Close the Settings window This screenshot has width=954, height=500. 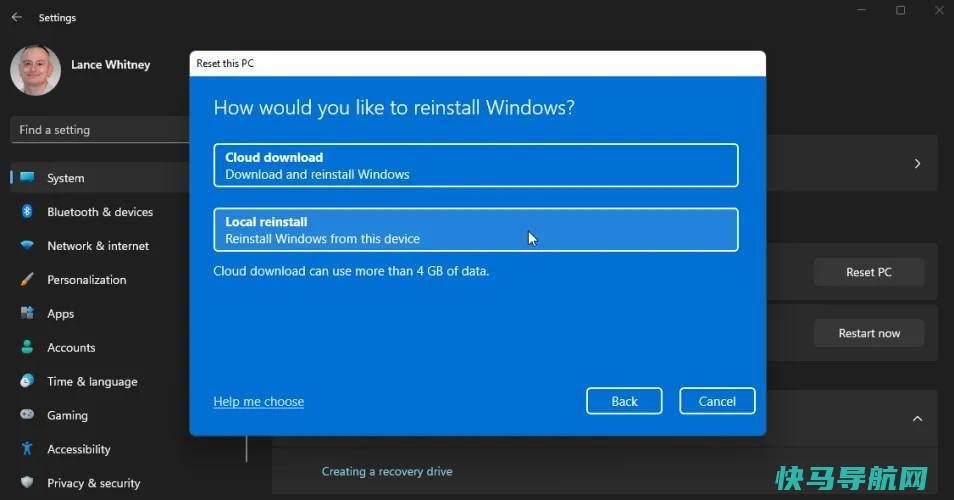(939, 10)
